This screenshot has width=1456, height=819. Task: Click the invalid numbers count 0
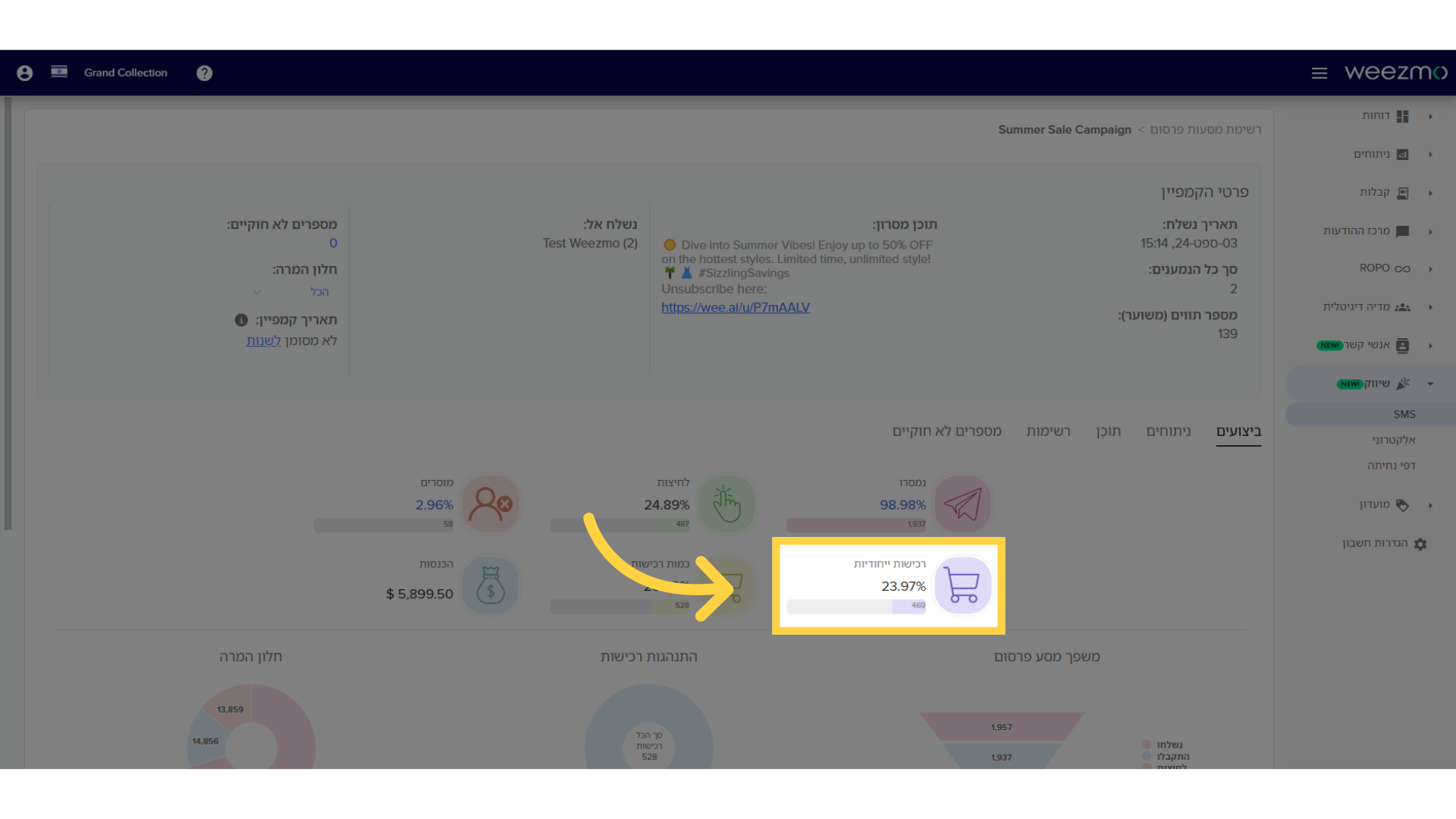point(333,243)
